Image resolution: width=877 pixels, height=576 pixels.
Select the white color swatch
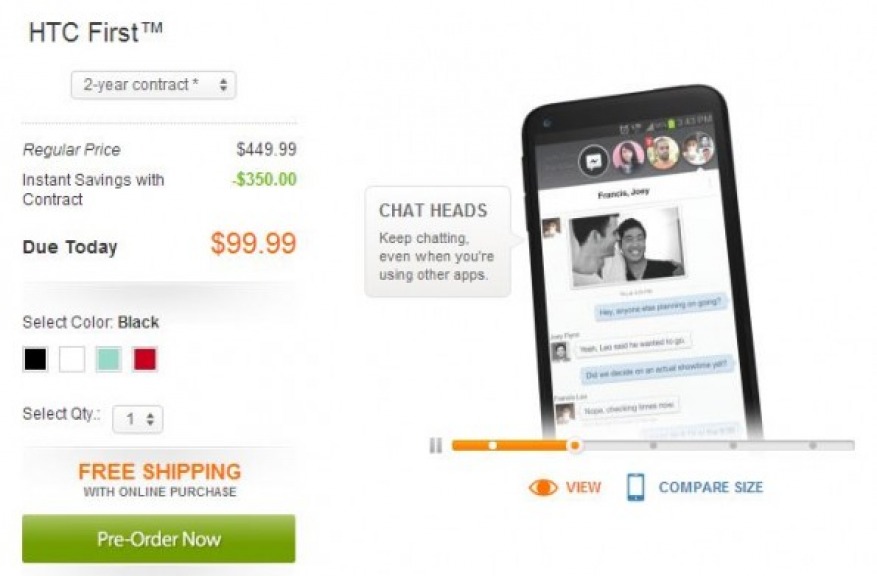click(x=72, y=359)
